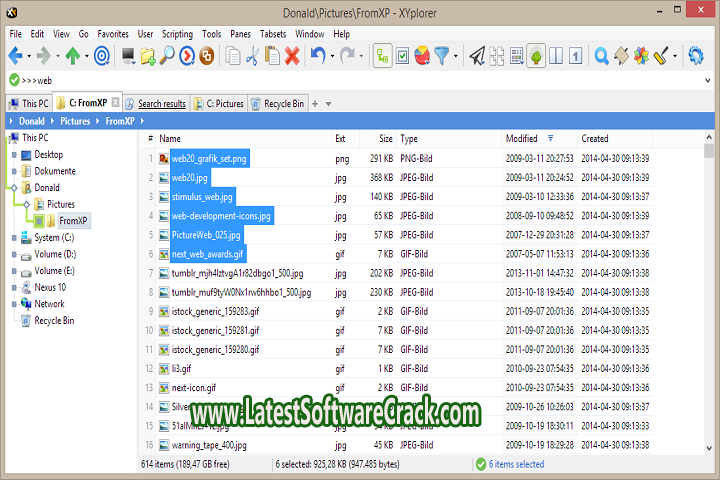Image resolution: width=720 pixels, height=480 pixels.
Task: Open the dropdown arrow next to Undo
Action: (x=332, y=56)
